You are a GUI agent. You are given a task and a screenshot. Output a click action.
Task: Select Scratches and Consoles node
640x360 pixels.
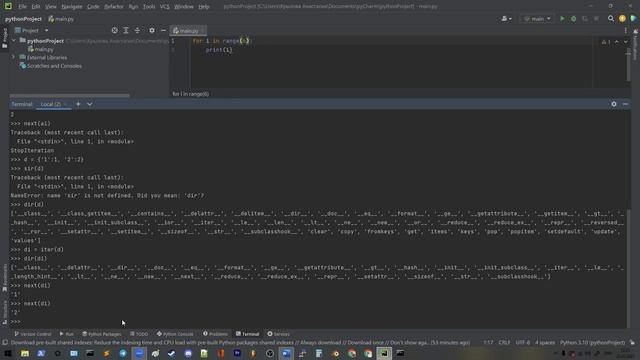pyautogui.click(x=51, y=66)
